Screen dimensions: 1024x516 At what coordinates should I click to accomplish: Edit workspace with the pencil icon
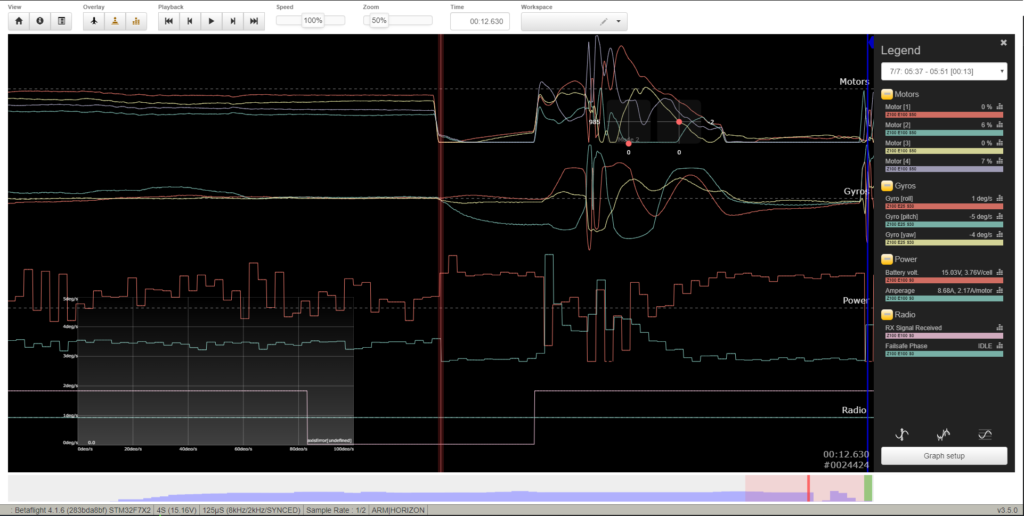pos(603,22)
